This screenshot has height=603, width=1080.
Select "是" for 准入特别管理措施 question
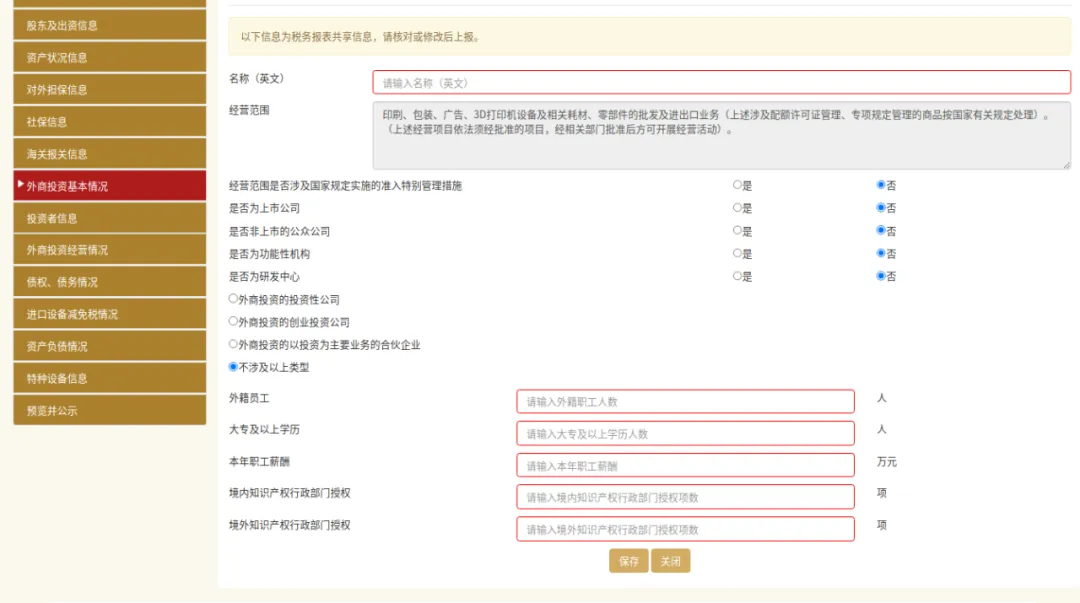coord(737,186)
